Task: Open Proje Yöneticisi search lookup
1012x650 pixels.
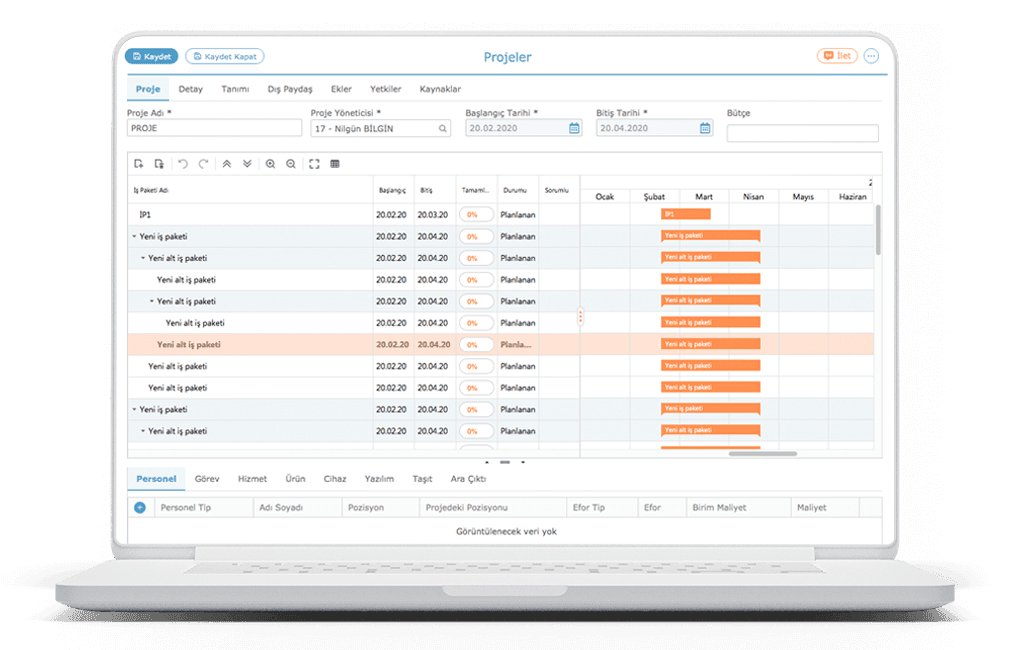Action: tap(442, 129)
